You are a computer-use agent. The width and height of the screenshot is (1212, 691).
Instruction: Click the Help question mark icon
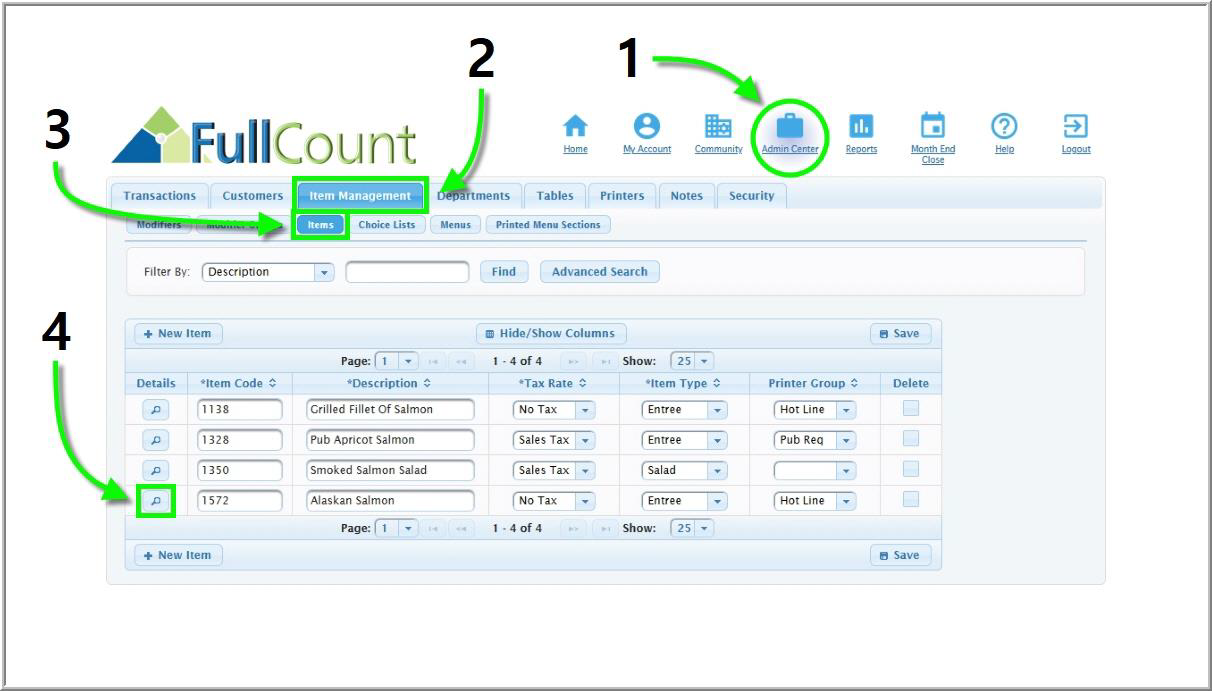(1004, 126)
